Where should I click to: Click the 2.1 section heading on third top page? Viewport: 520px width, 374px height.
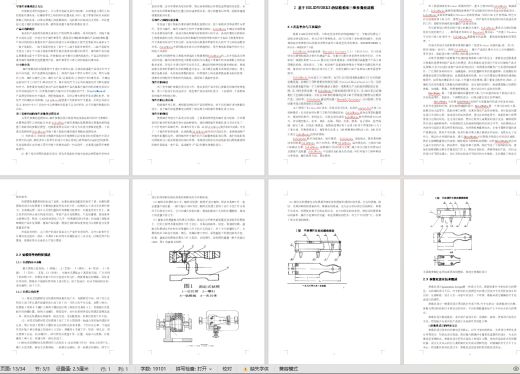tap(304, 27)
